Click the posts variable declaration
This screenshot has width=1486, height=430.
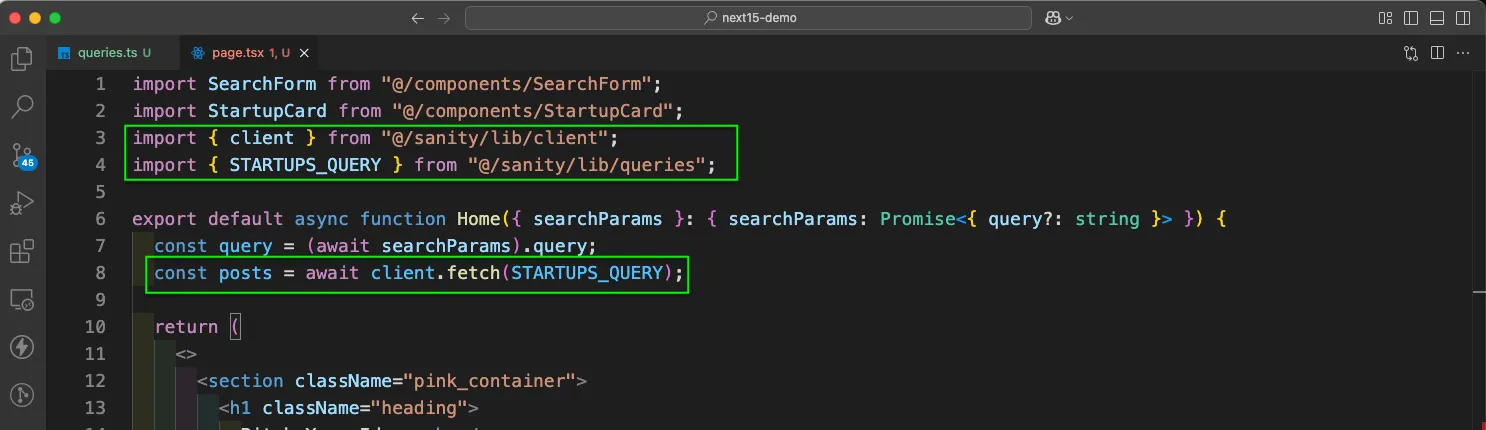[245, 273]
